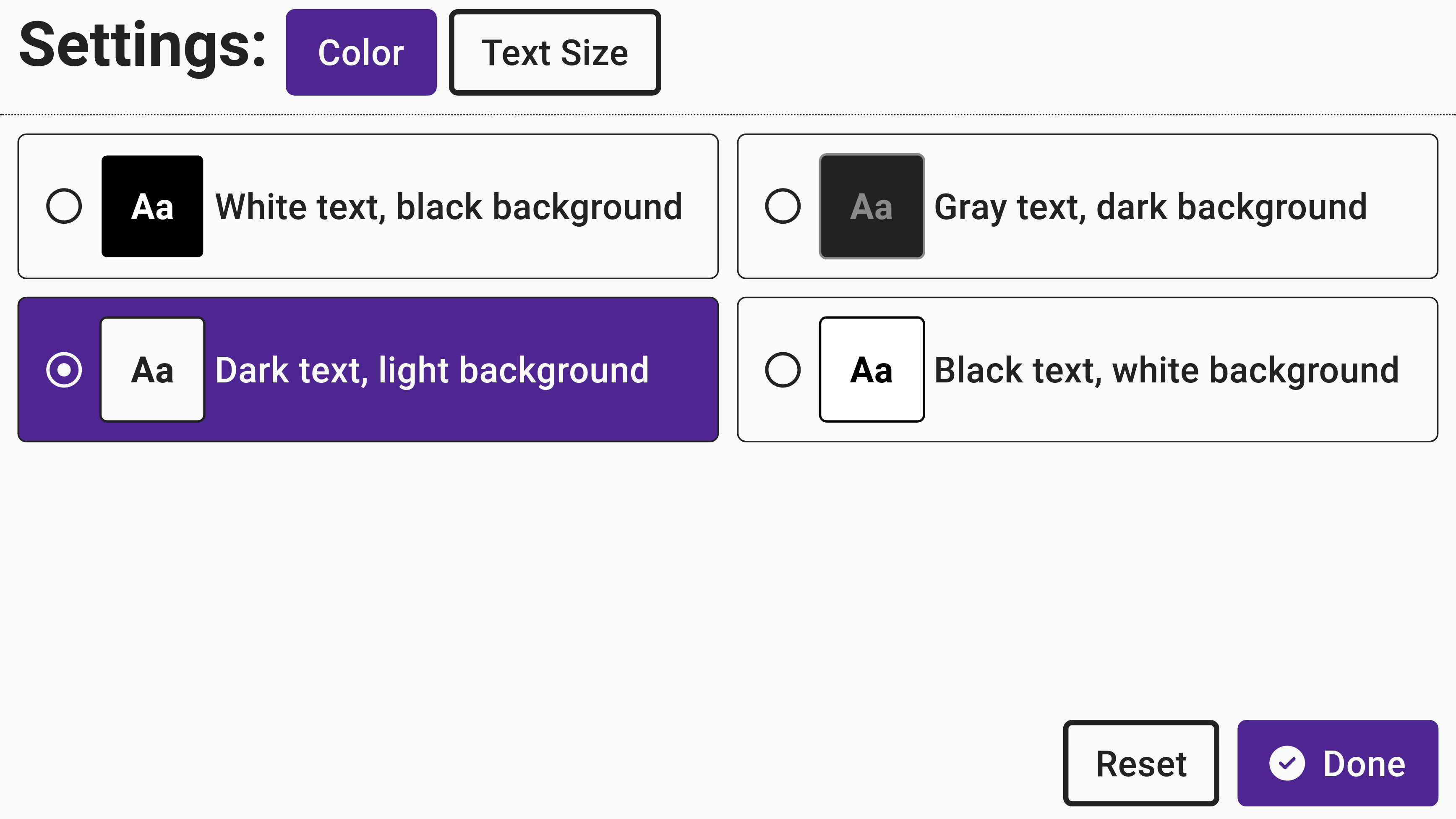Click the dark gray Aa preview swatch
Image resolution: width=1456 pixels, height=819 pixels.
pos(872,206)
